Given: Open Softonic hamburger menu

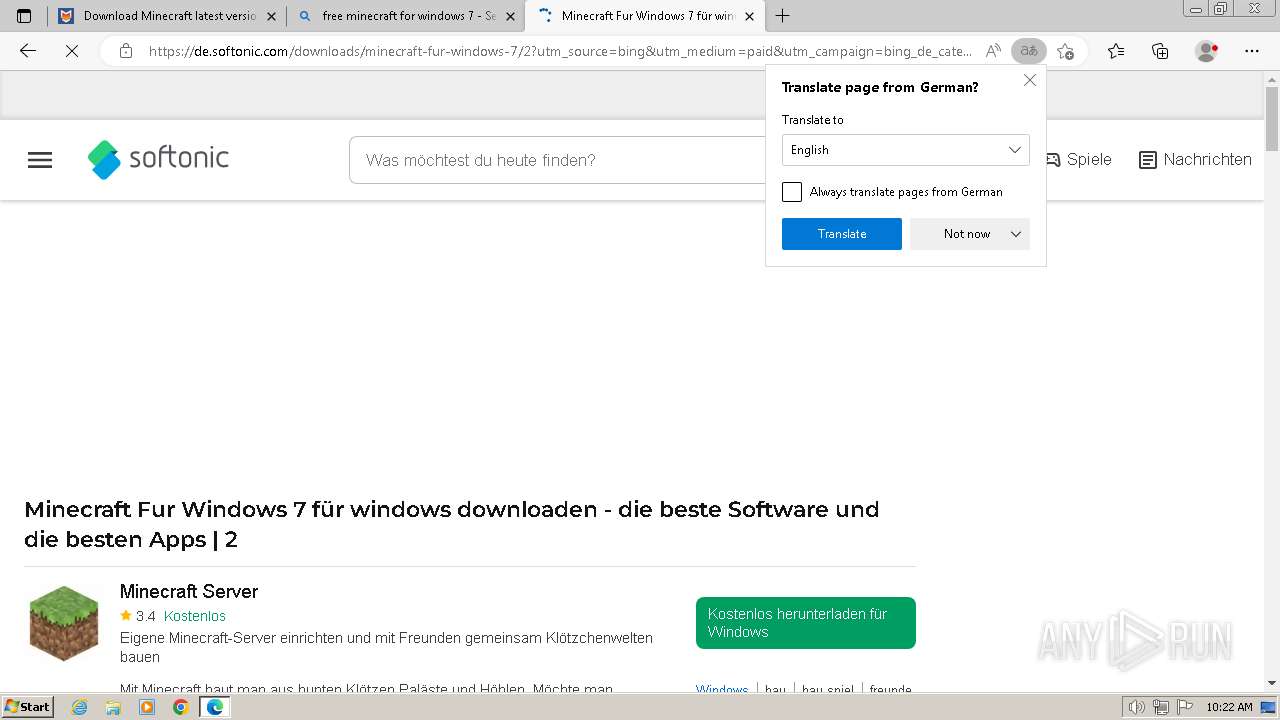Looking at the screenshot, I should [40, 160].
